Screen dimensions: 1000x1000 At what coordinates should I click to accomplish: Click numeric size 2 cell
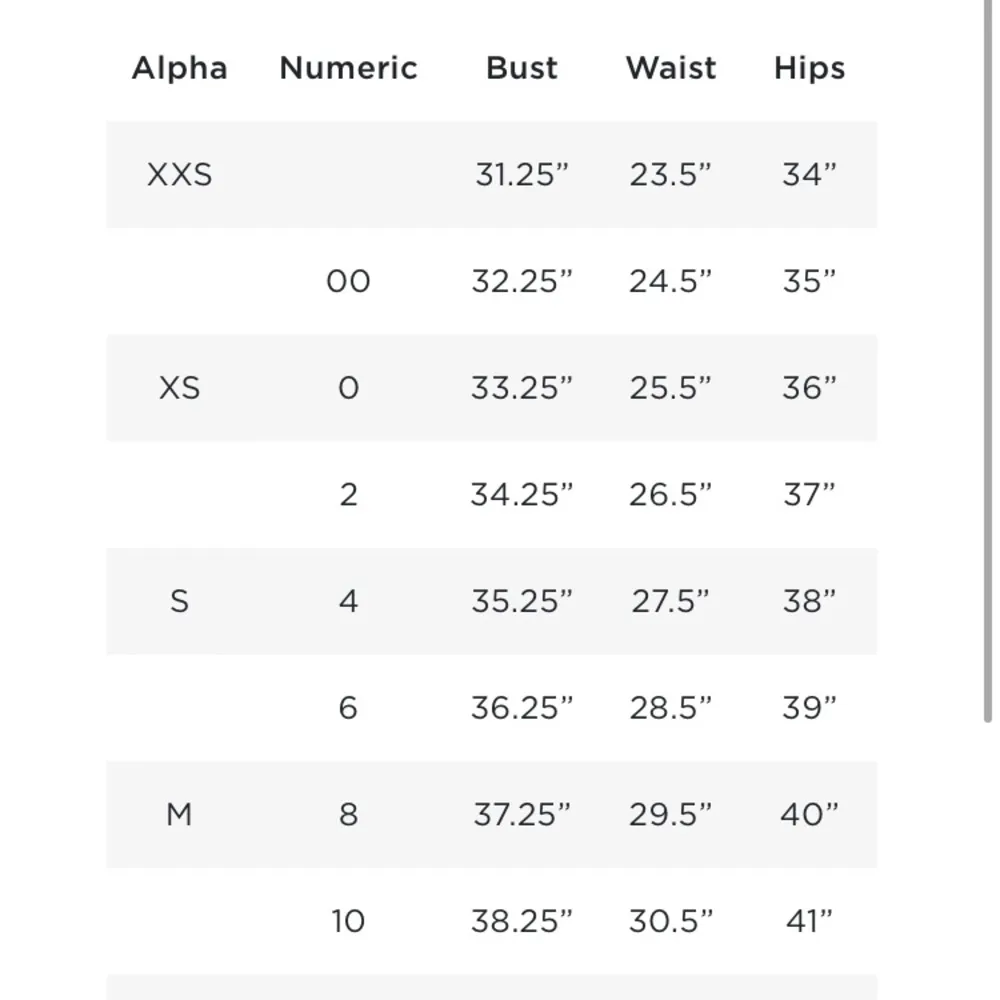click(x=348, y=495)
